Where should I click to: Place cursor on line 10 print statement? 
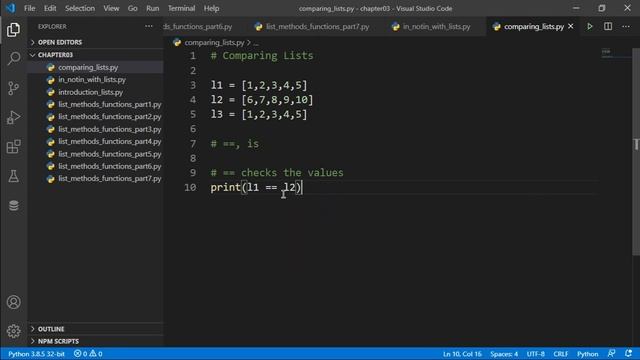(256, 187)
